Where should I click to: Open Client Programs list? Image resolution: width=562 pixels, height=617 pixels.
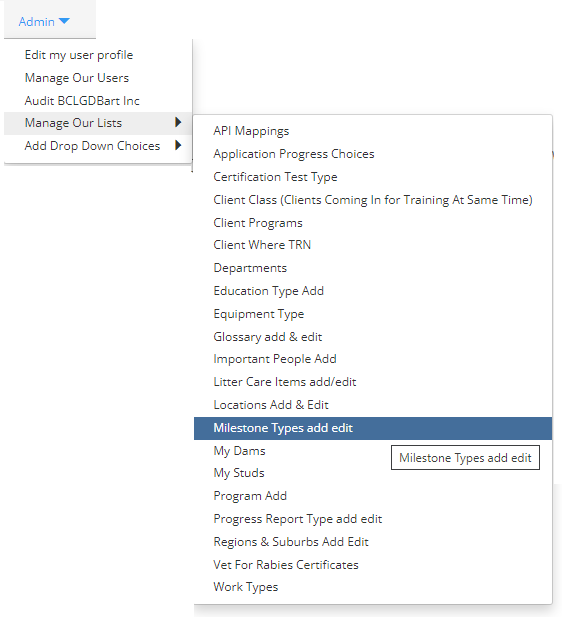[258, 223]
